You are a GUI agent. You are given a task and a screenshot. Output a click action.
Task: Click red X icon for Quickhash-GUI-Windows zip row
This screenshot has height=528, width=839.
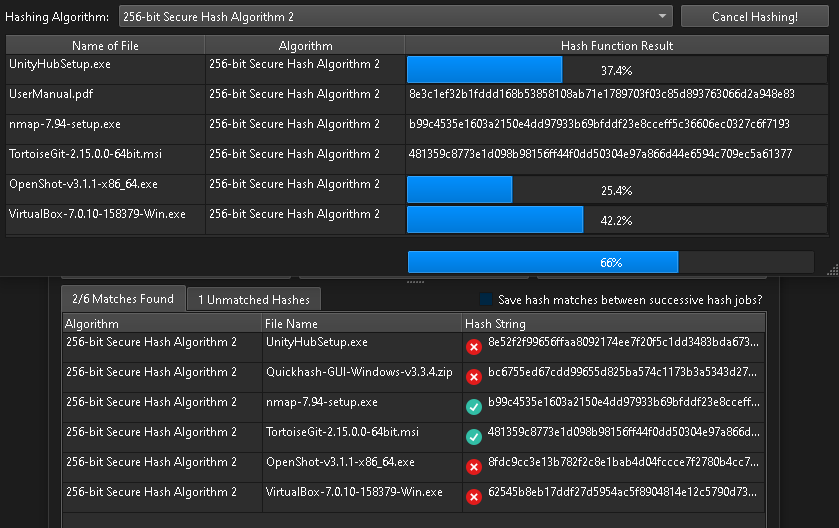point(474,377)
